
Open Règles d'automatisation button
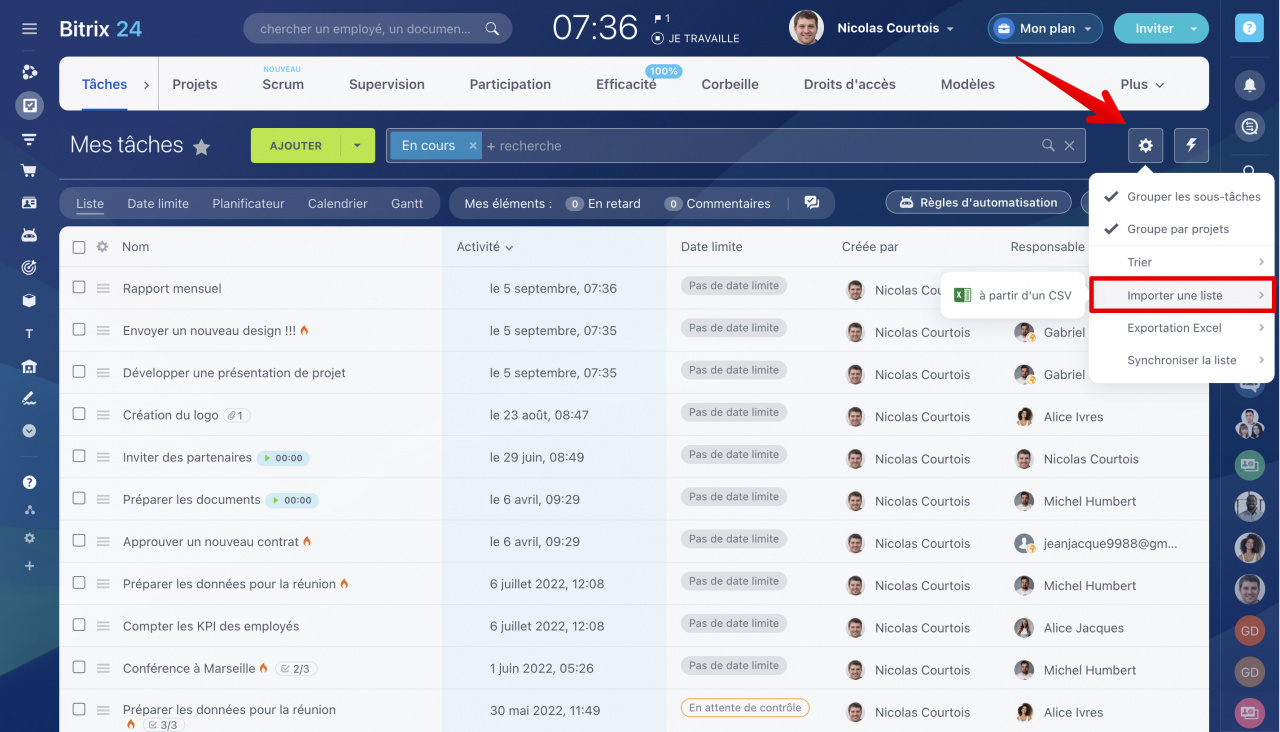click(x=978, y=203)
